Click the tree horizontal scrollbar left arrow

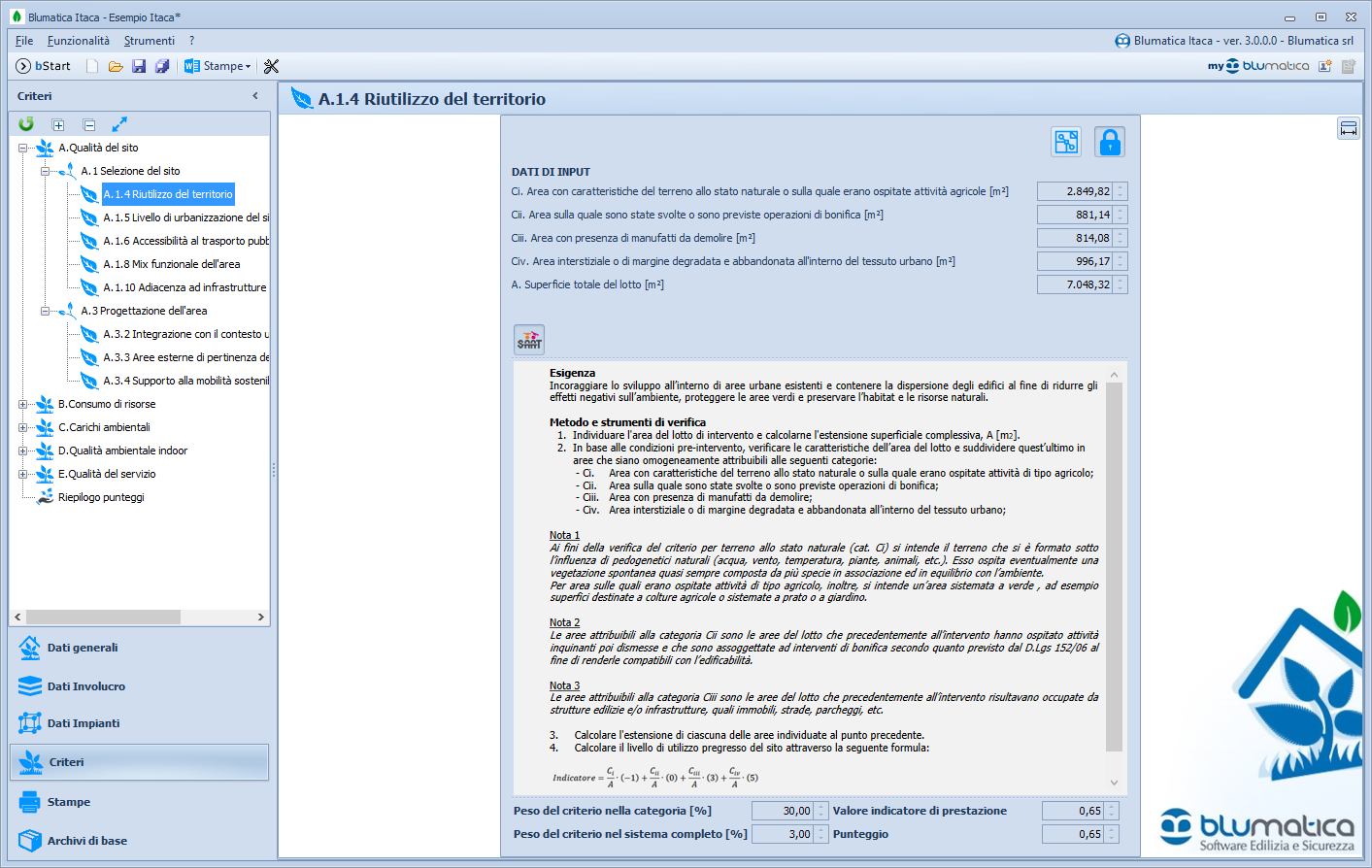coord(17,618)
